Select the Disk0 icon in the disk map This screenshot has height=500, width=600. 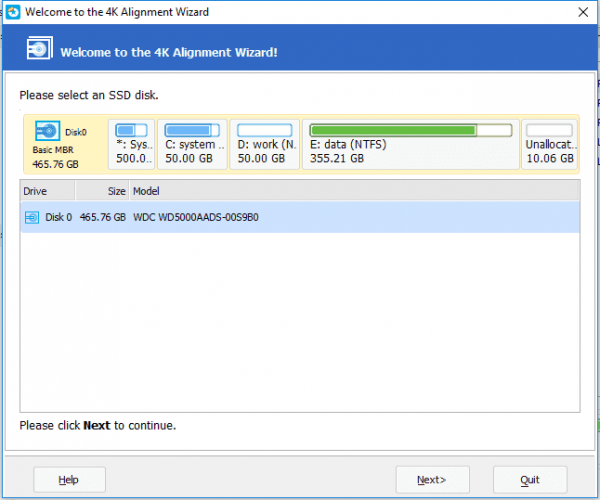coord(47,130)
